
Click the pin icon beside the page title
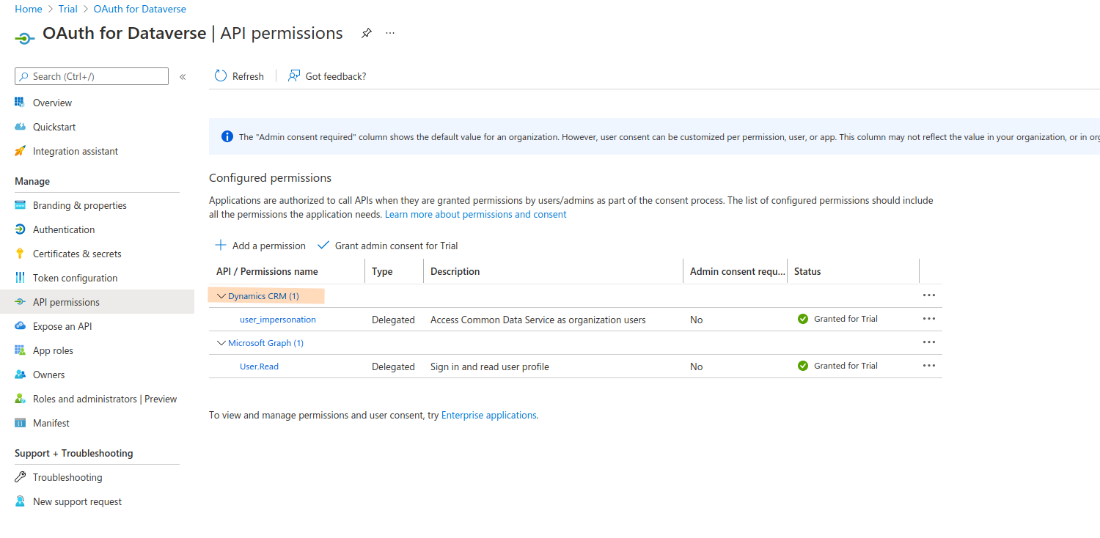click(366, 33)
